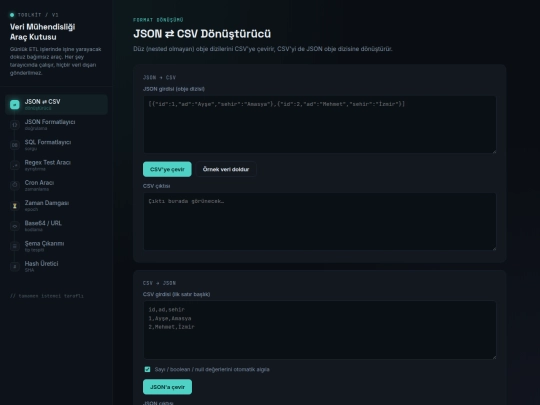Click the Cron Aracı clock icon
Image resolution: width=540 pixels, height=405 pixels.
coord(15,185)
